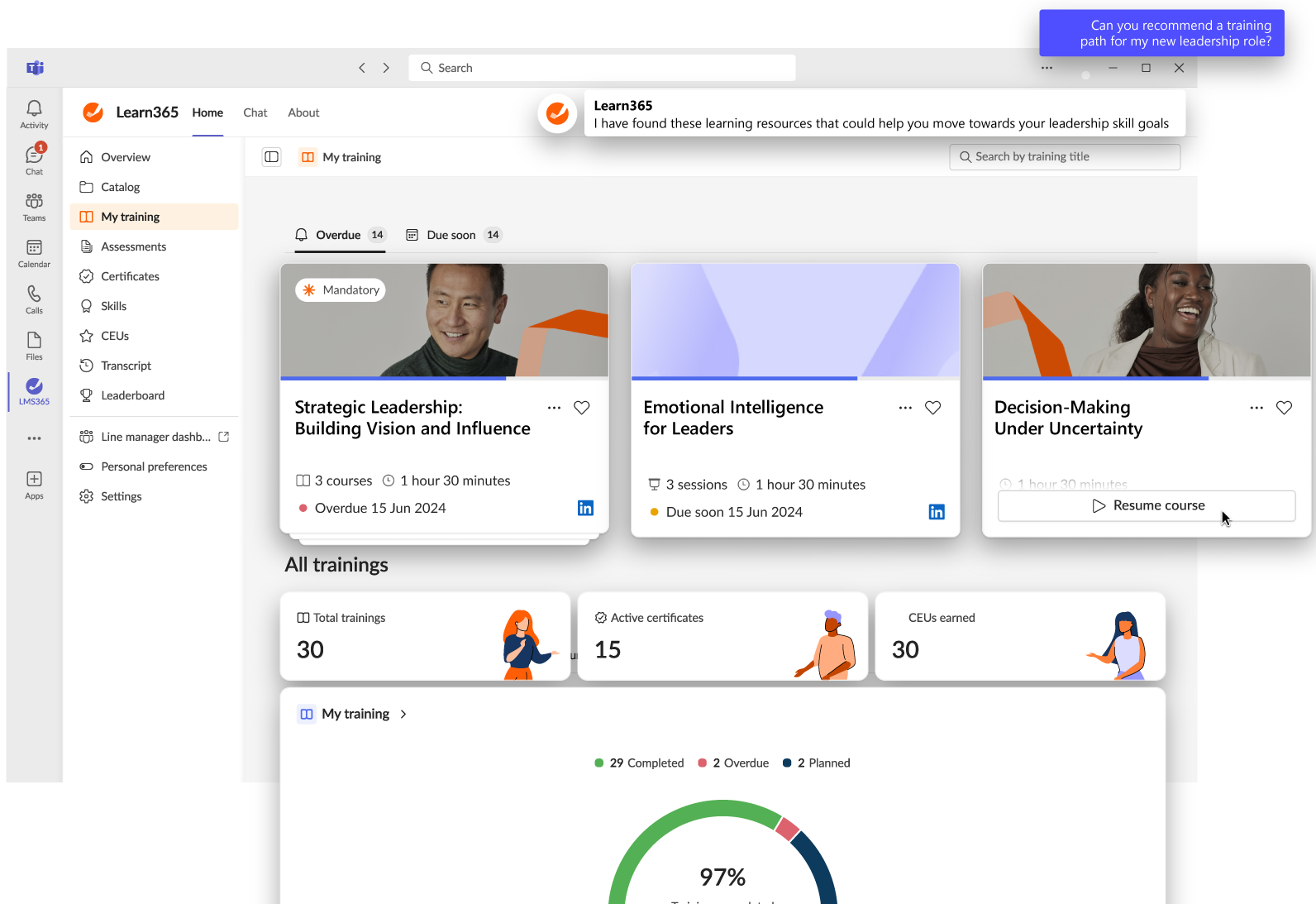Favorite the Strategic Leadership course
1316x904 pixels.
pyautogui.click(x=582, y=408)
